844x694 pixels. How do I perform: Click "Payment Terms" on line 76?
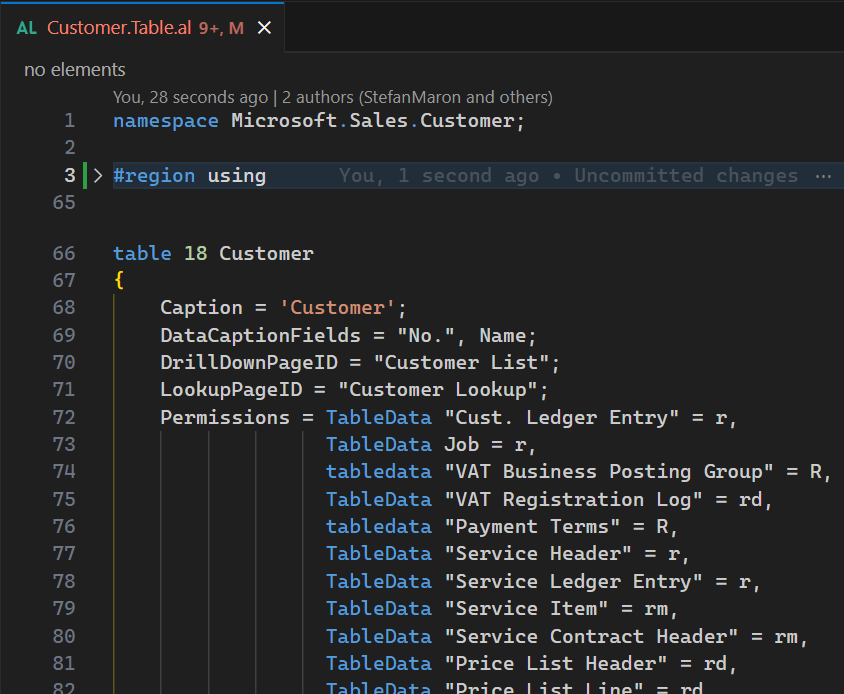tap(532, 527)
